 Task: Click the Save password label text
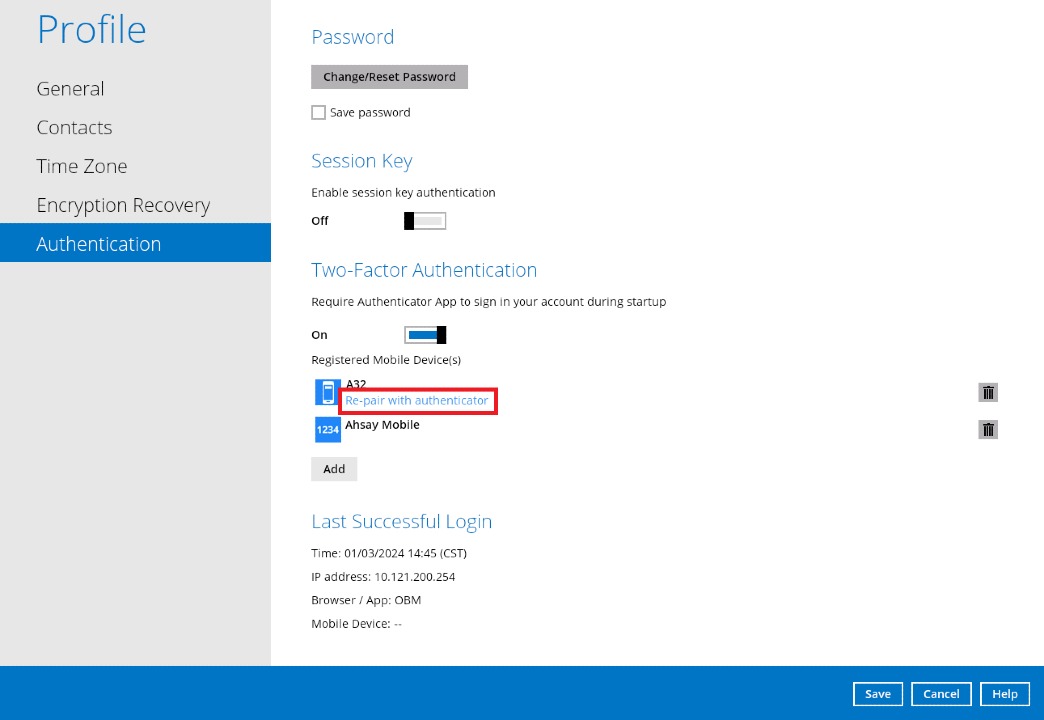click(370, 113)
